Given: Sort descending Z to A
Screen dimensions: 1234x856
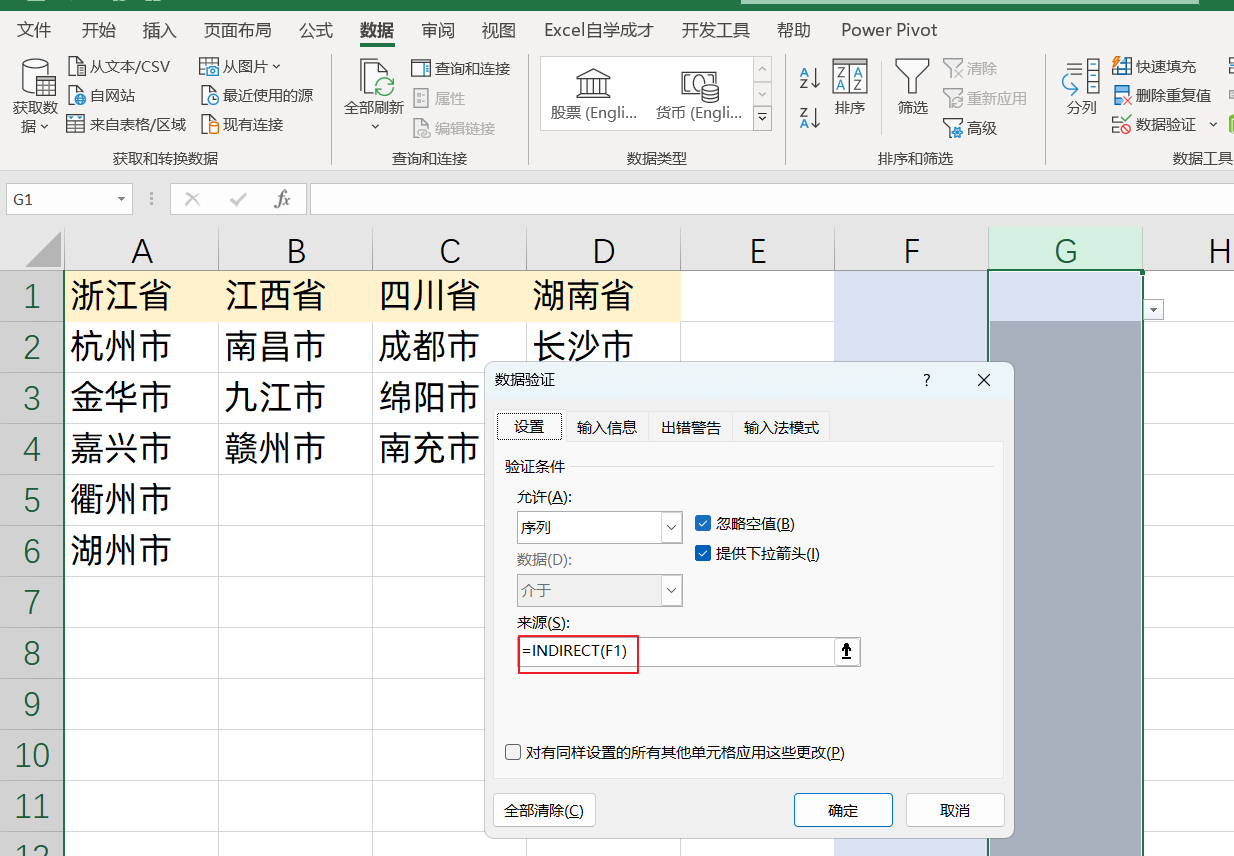Looking at the screenshot, I should [810, 118].
